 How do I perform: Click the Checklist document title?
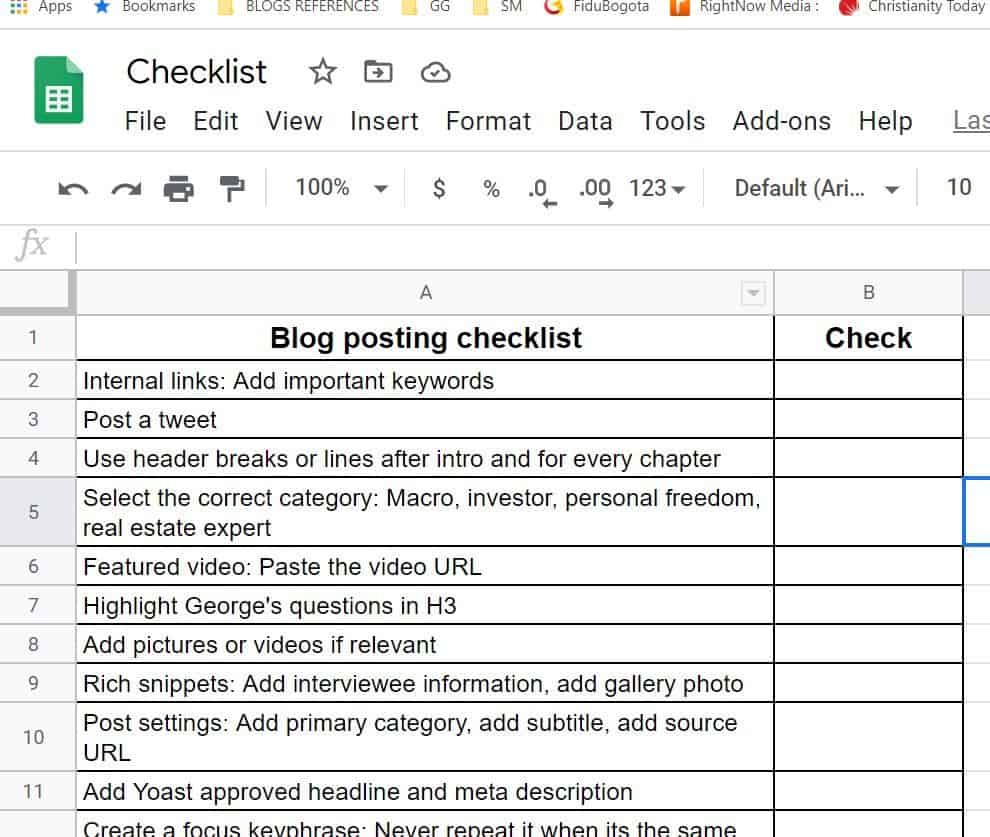(196, 72)
